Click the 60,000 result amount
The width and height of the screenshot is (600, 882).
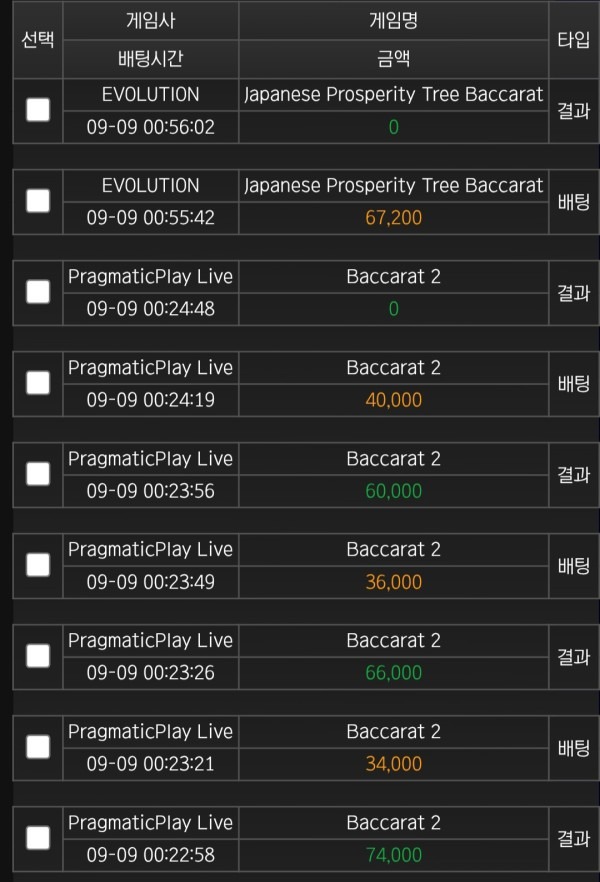pyautogui.click(x=393, y=491)
